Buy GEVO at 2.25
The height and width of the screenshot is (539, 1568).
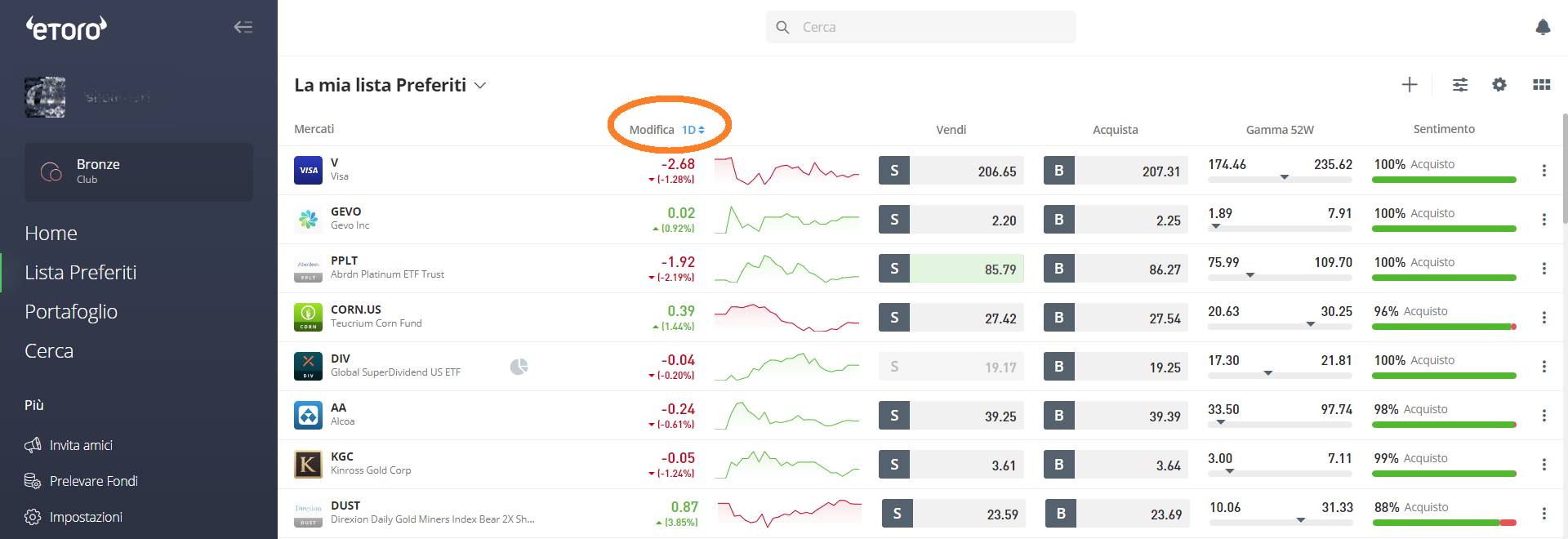1116,220
